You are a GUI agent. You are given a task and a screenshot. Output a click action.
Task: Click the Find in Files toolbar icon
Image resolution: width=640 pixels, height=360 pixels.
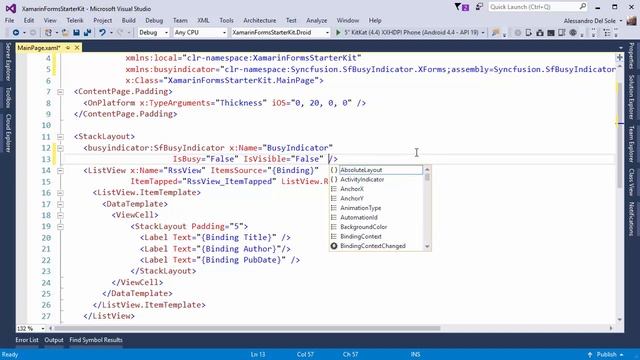click(496, 32)
